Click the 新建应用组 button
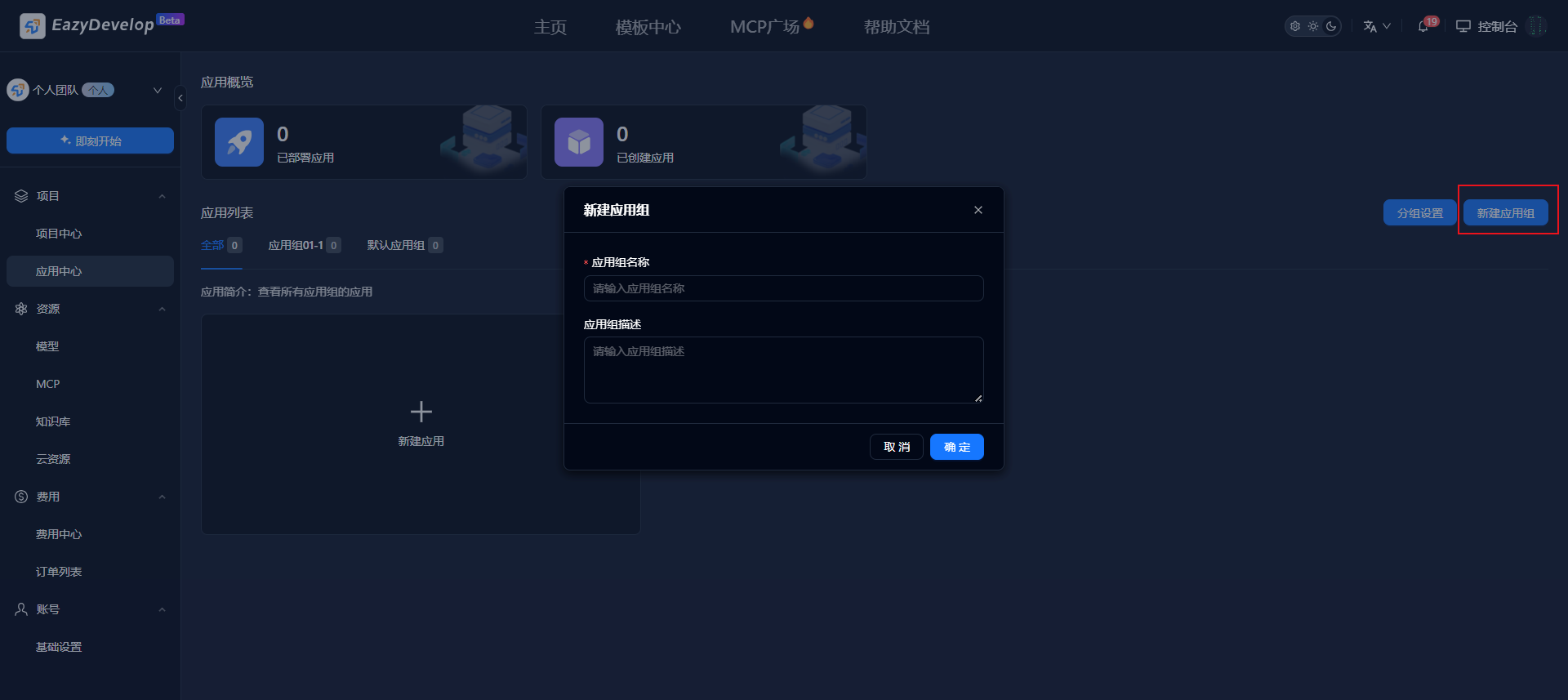 (x=1506, y=212)
